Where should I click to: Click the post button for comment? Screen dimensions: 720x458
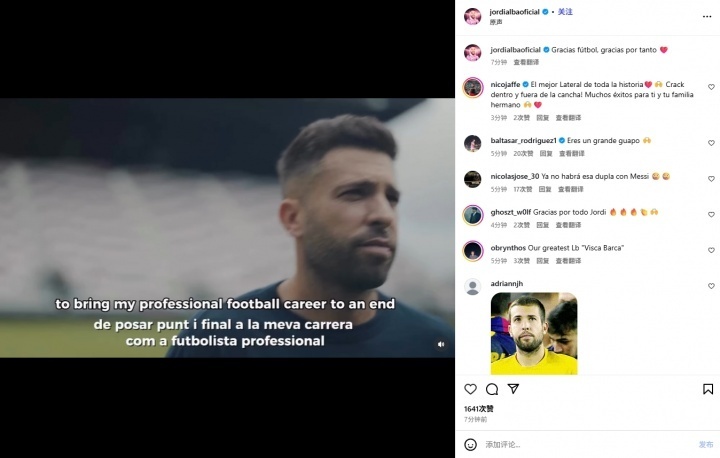(706, 444)
